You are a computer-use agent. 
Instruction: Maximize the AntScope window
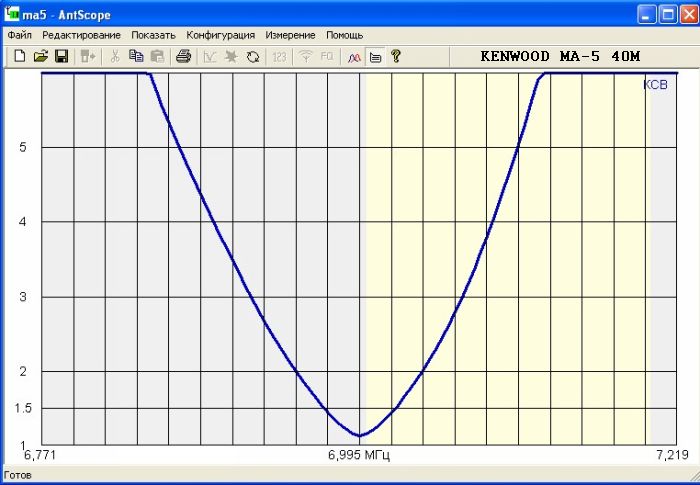coord(663,14)
